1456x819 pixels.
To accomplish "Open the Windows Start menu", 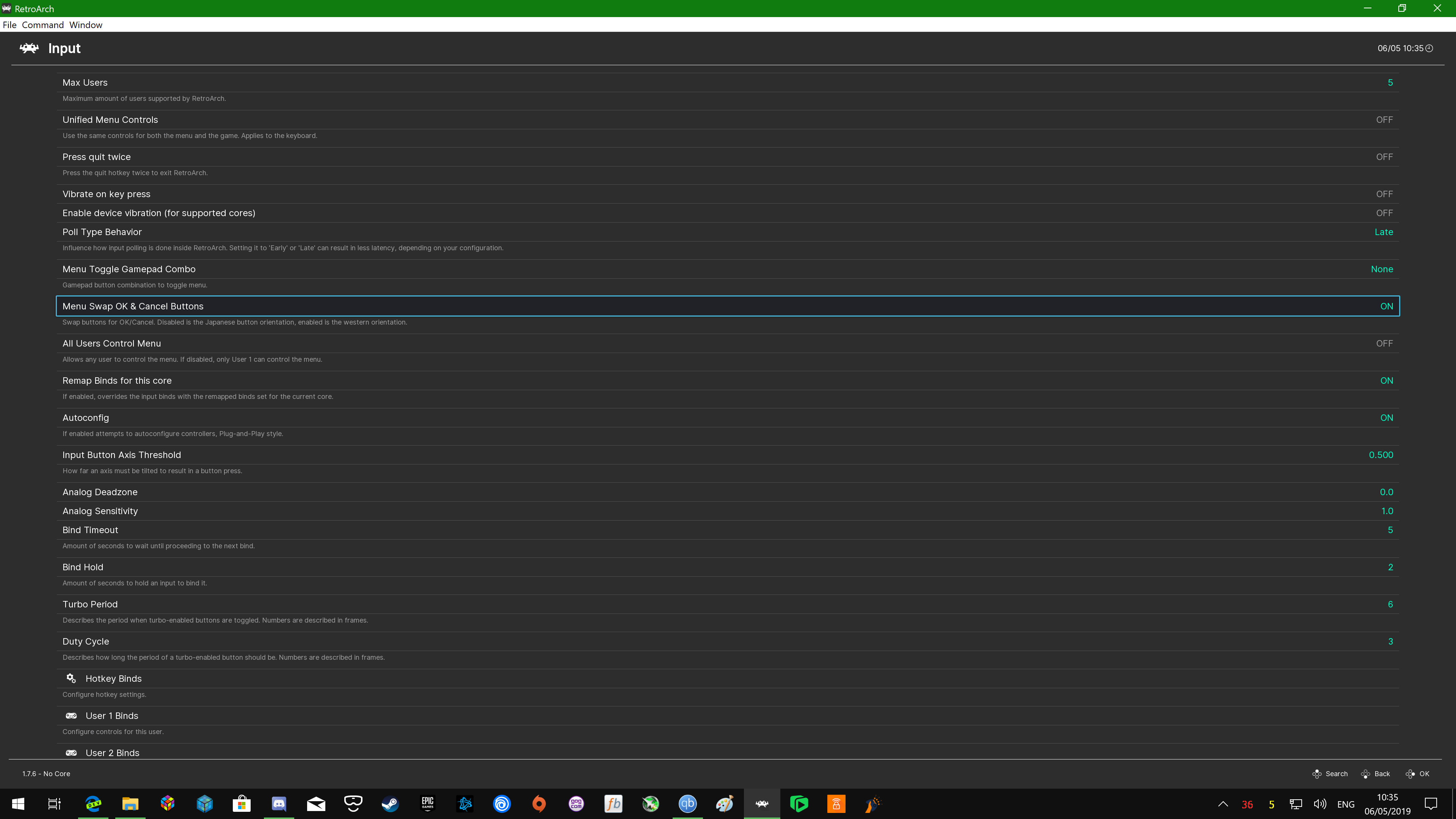I will 18,804.
